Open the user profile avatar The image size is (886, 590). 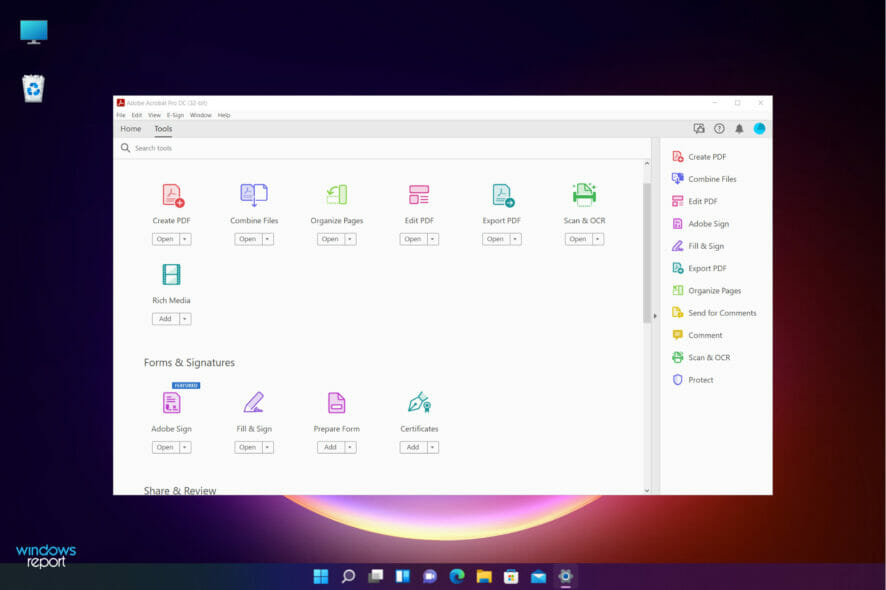coord(759,129)
